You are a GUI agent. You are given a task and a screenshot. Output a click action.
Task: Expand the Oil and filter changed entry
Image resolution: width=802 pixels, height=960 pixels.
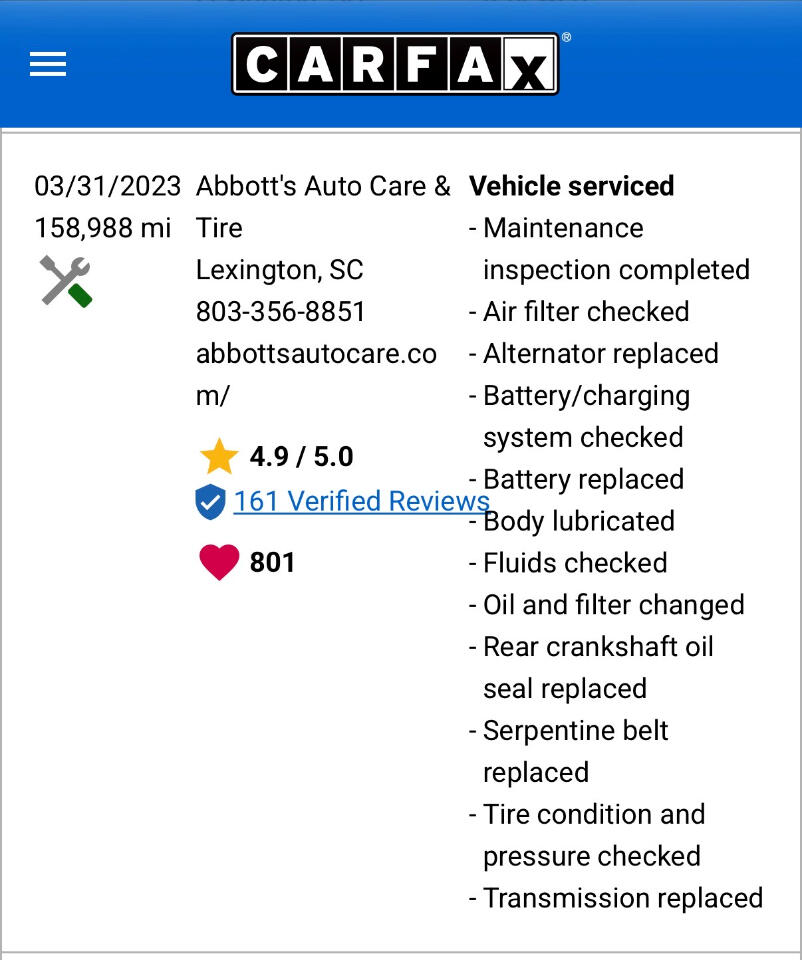click(x=613, y=604)
